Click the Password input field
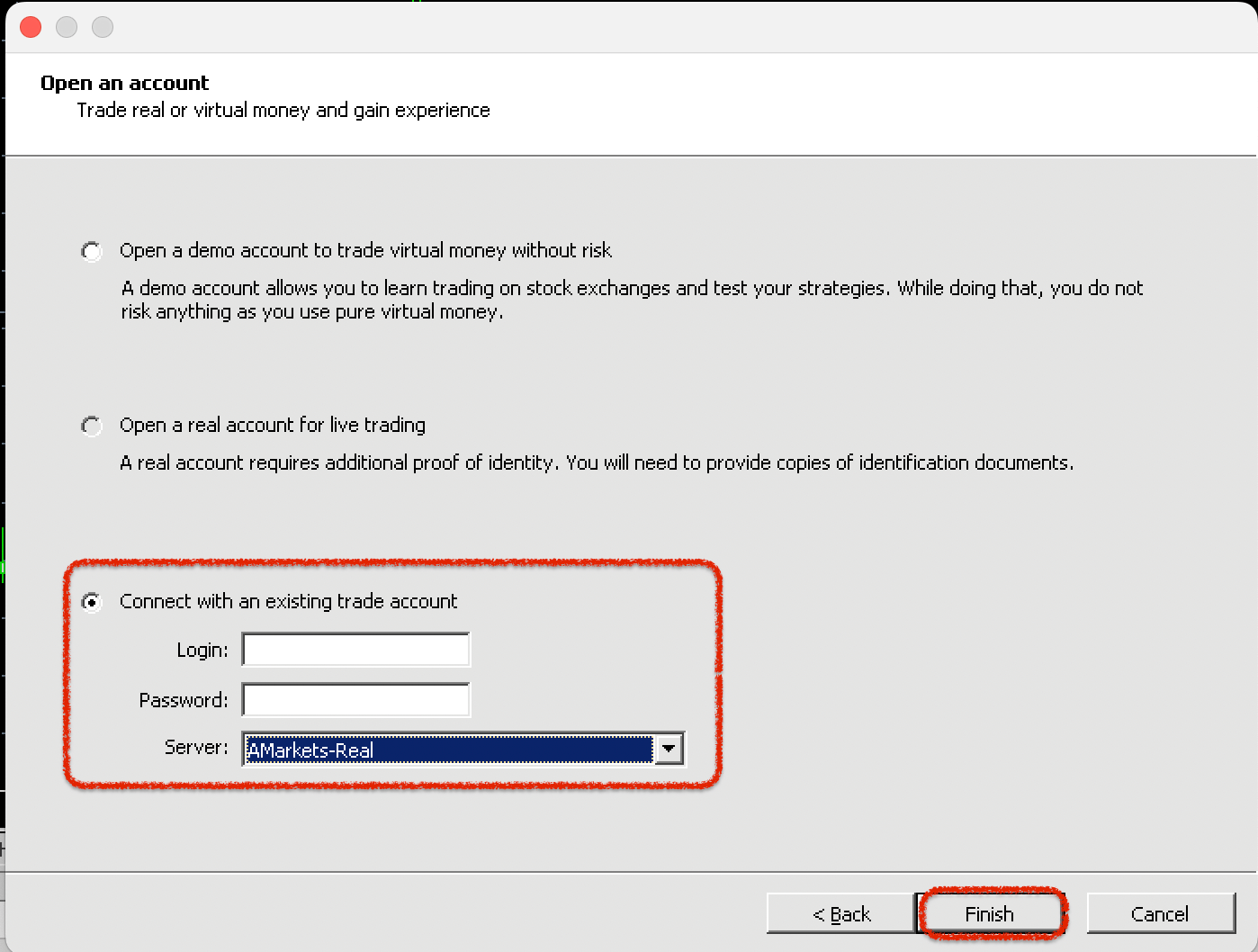Image resolution: width=1258 pixels, height=952 pixels. tap(355, 700)
